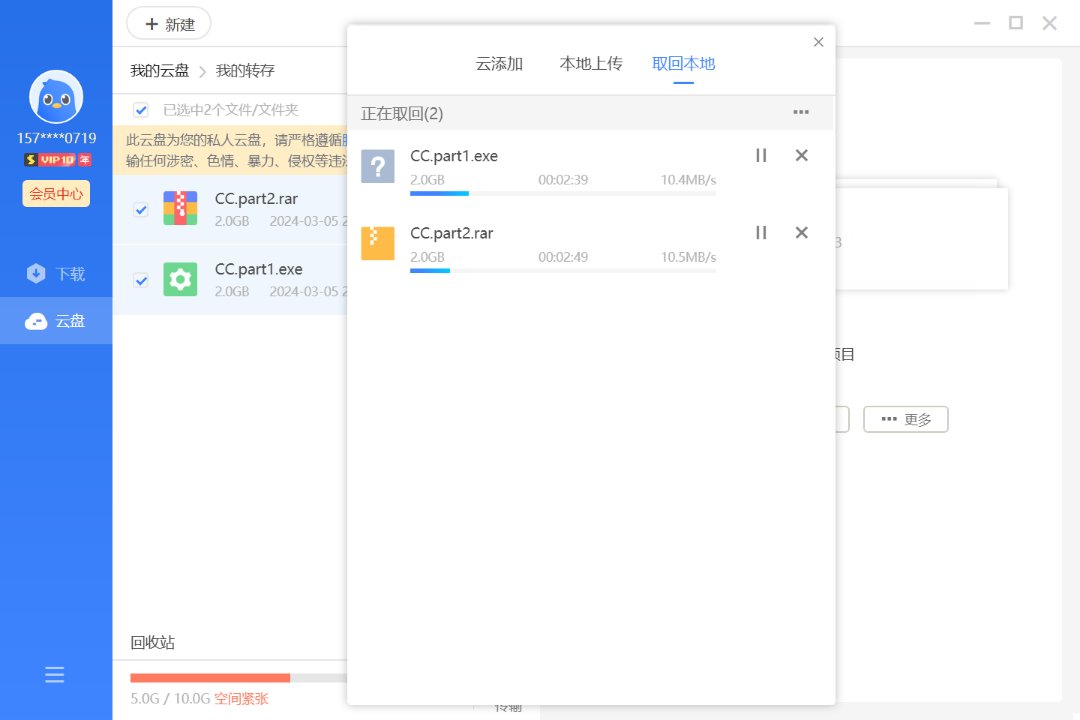Viewport: 1080px width, 720px height.
Task: Switch to the 本地上传 tab
Action: pyautogui.click(x=591, y=64)
